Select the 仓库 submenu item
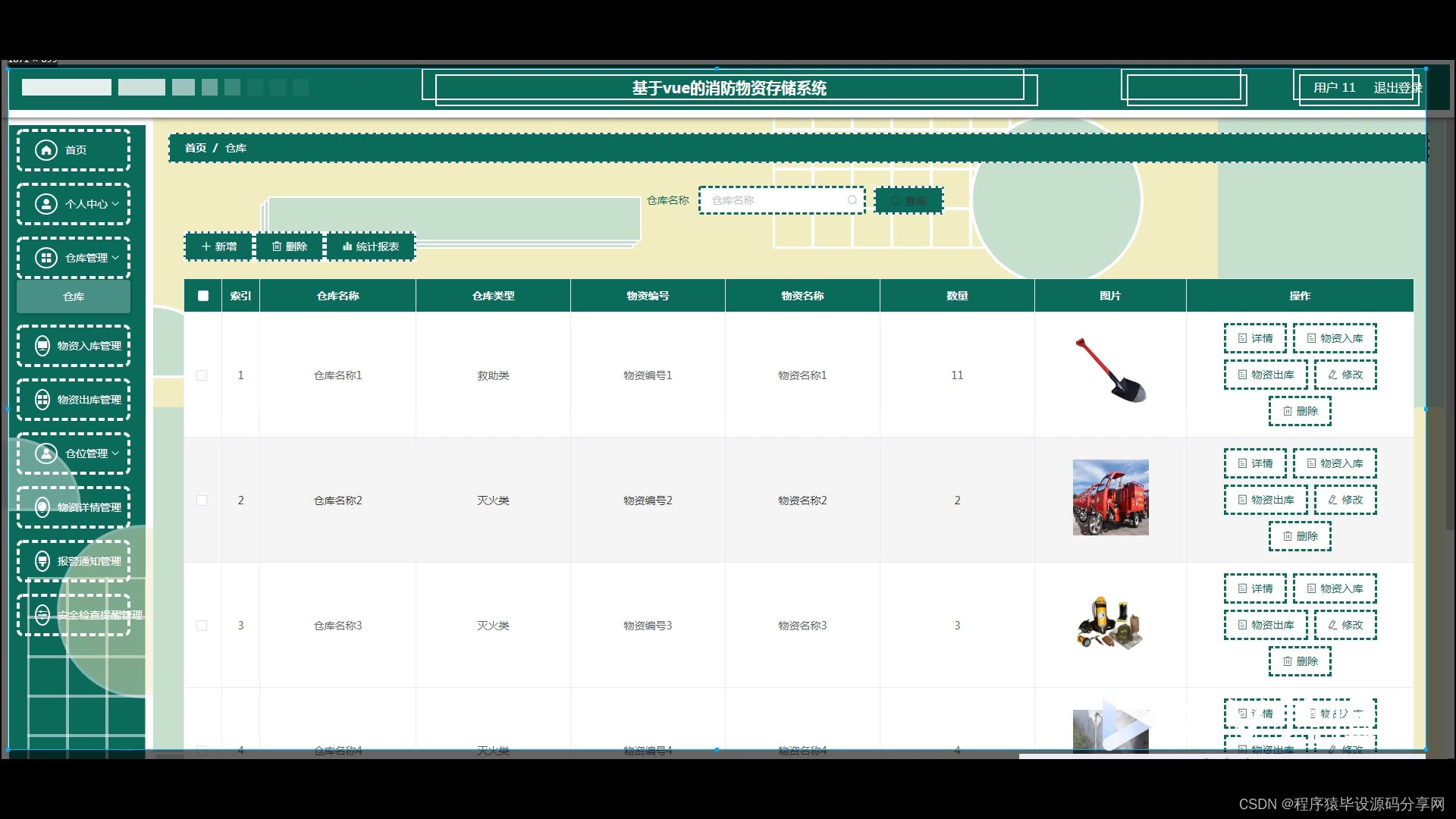Viewport: 1456px width, 819px height. pyautogui.click(x=74, y=297)
